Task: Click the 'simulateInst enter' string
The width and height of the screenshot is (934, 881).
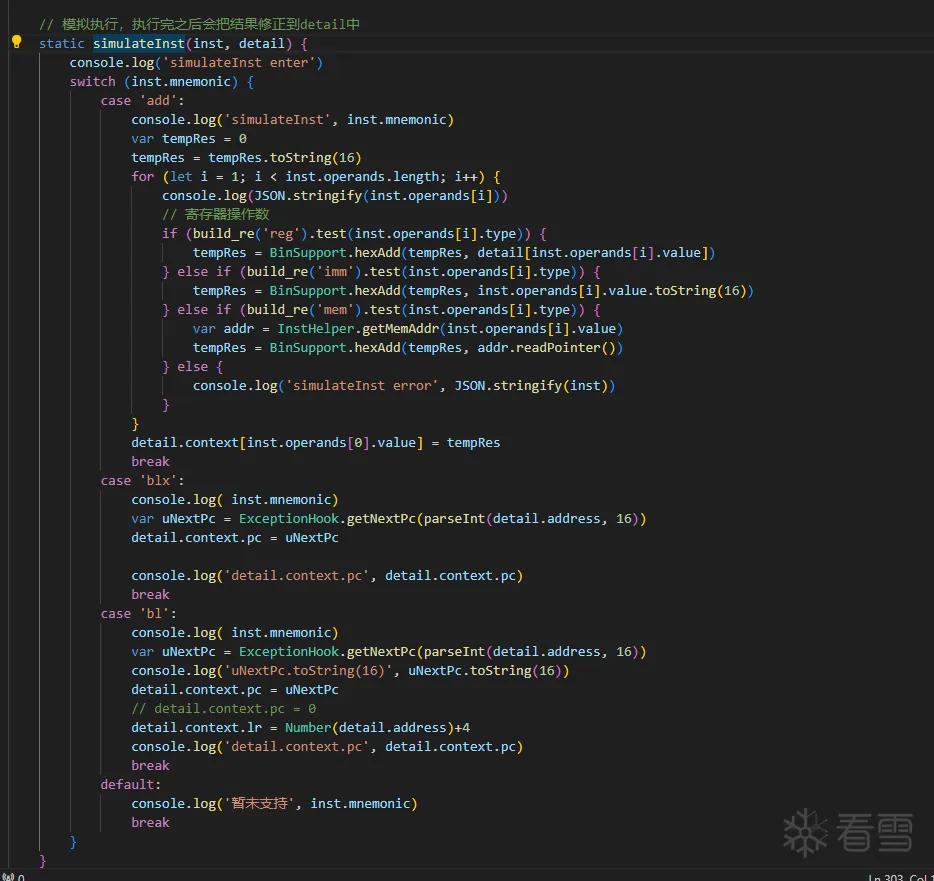Action: pos(238,63)
